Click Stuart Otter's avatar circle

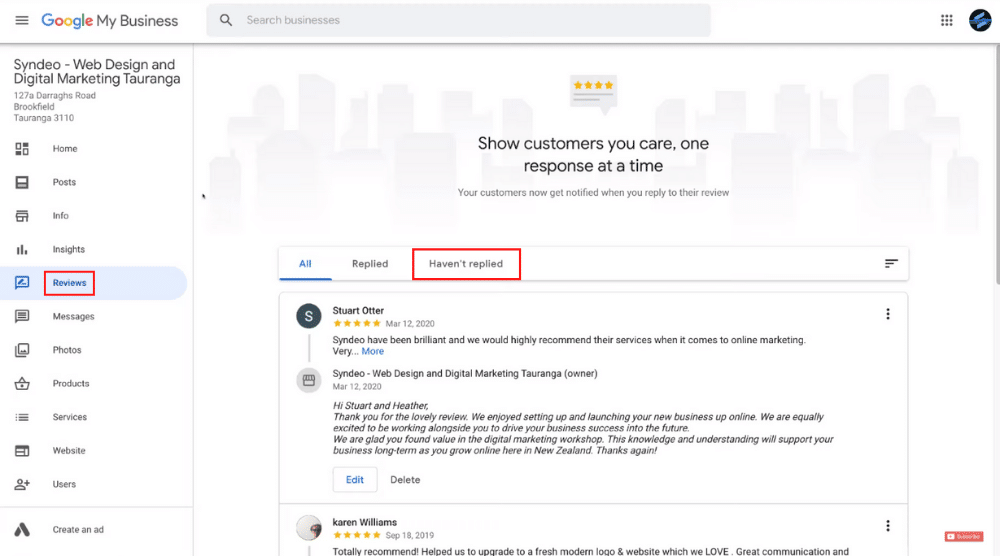[x=309, y=316]
